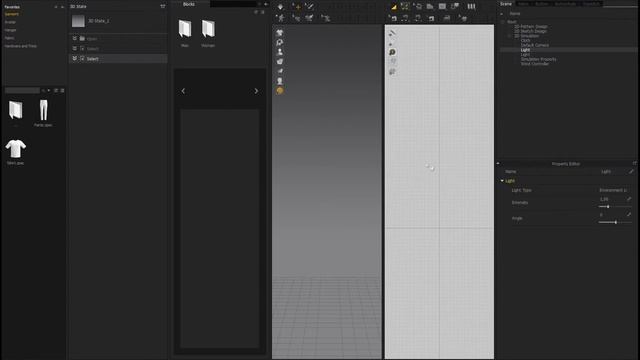Switch to the third tab in Scene panel
The height and width of the screenshot is (360, 640).
coord(542,4)
